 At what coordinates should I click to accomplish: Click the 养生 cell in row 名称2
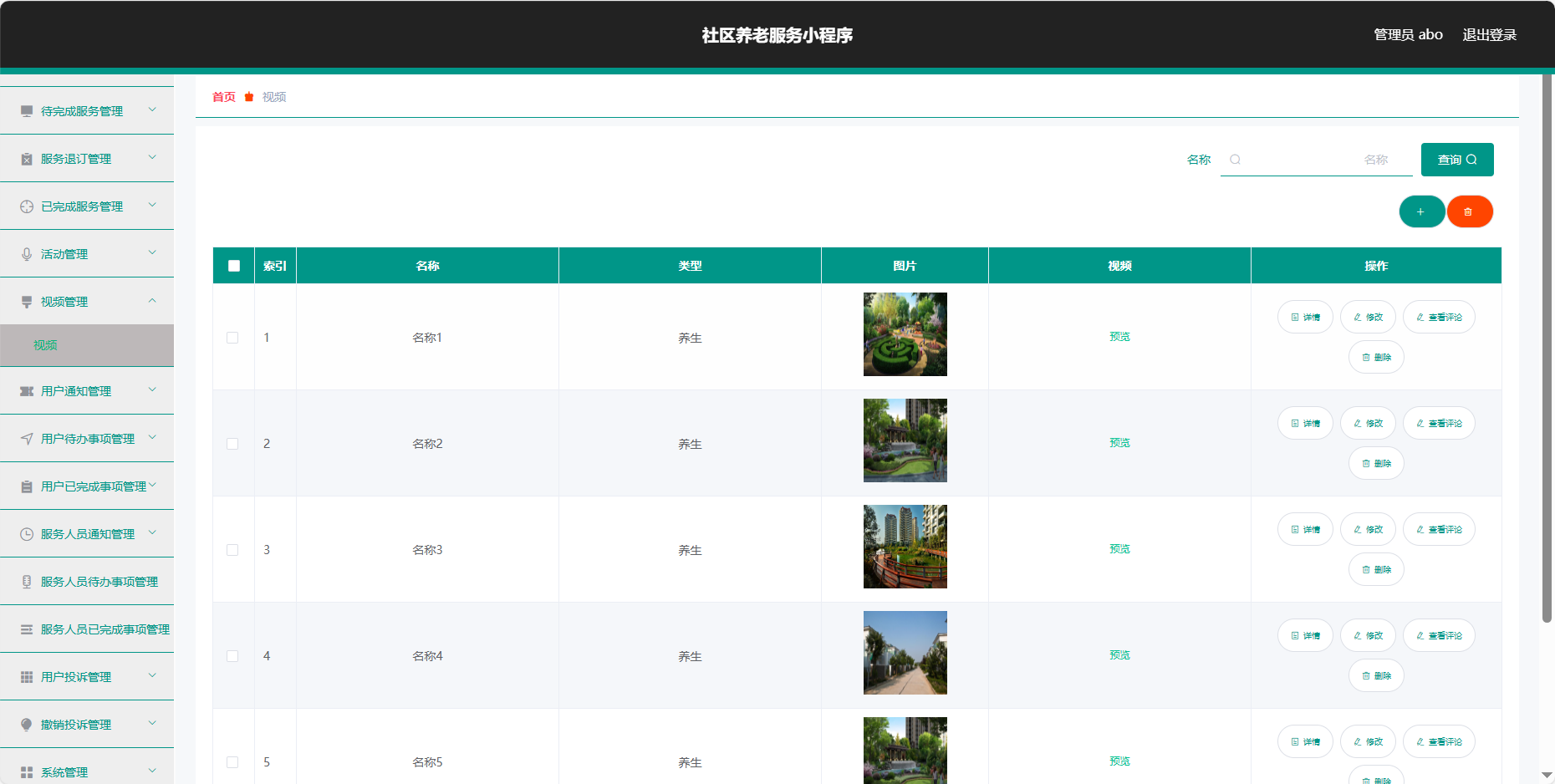pos(690,444)
